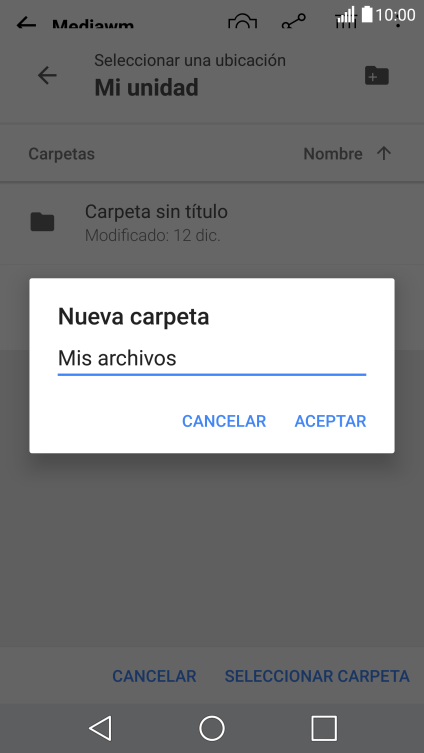Tap the Carpetas section header
This screenshot has width=424, height=753.
(61, 154)
